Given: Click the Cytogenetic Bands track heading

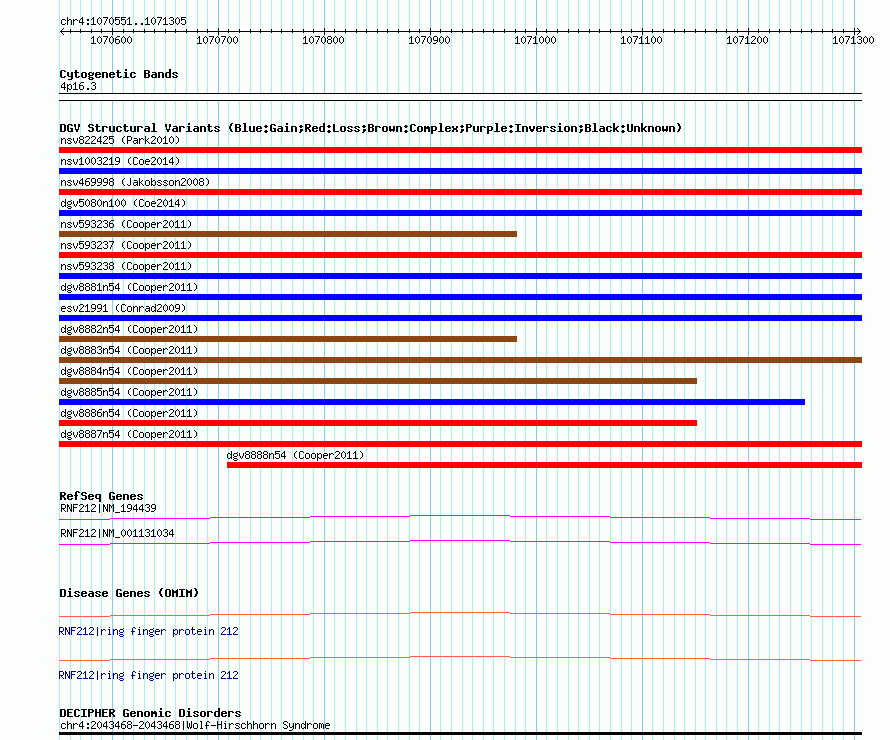Looking at the screenshot, I should coord(119,74).
